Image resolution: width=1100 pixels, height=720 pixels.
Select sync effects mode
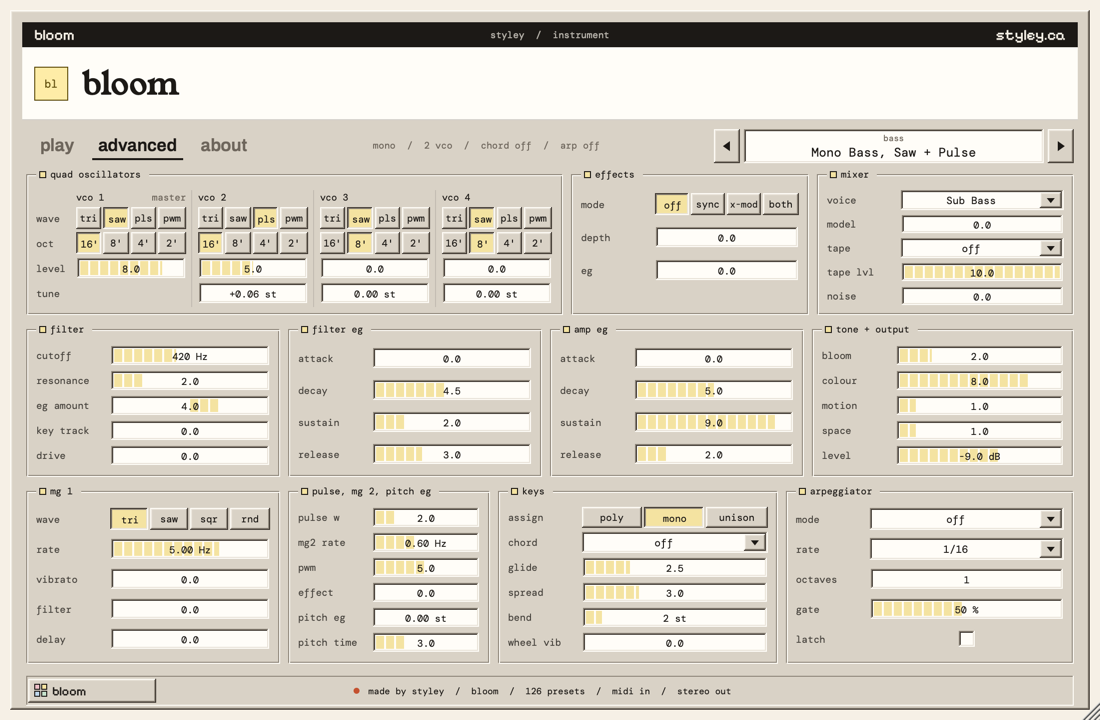707,204
